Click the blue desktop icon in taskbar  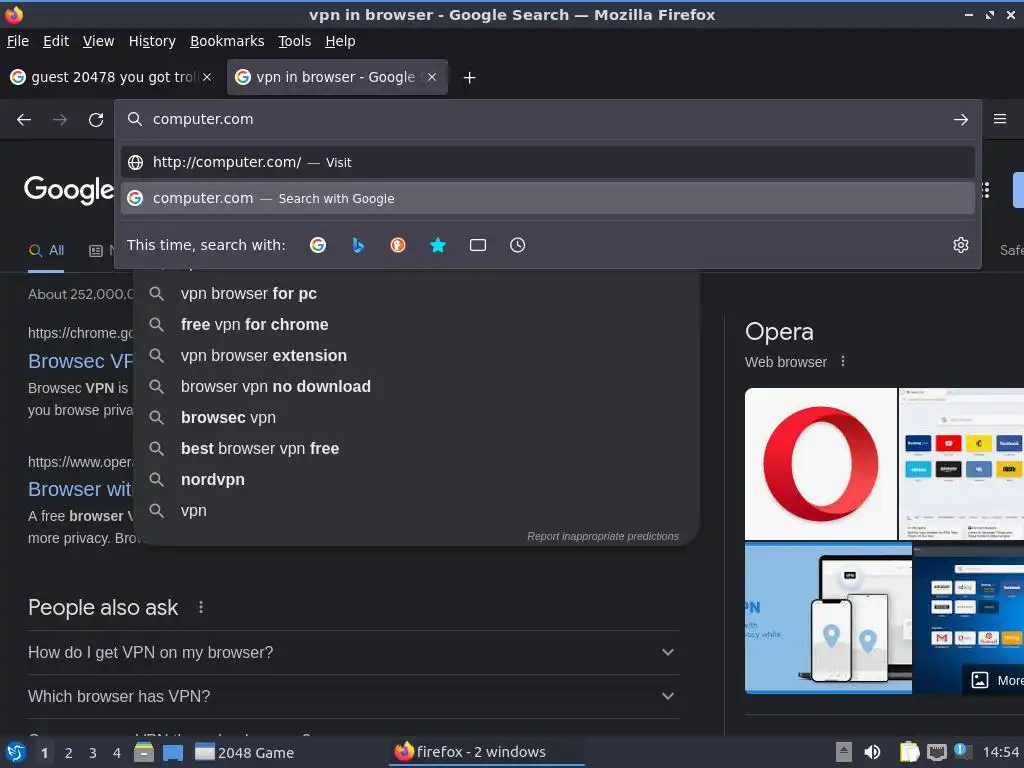[x=173, y=752]
